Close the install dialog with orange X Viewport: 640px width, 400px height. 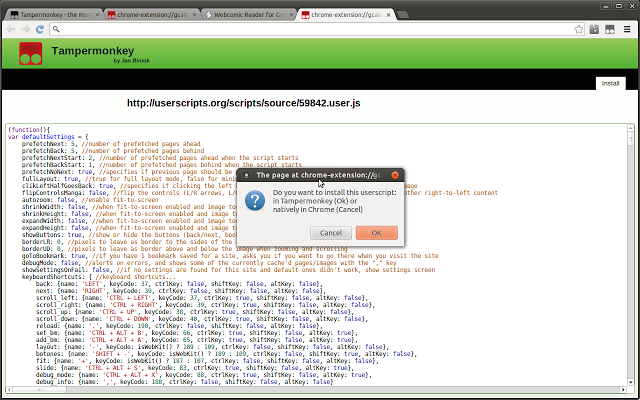395,175
